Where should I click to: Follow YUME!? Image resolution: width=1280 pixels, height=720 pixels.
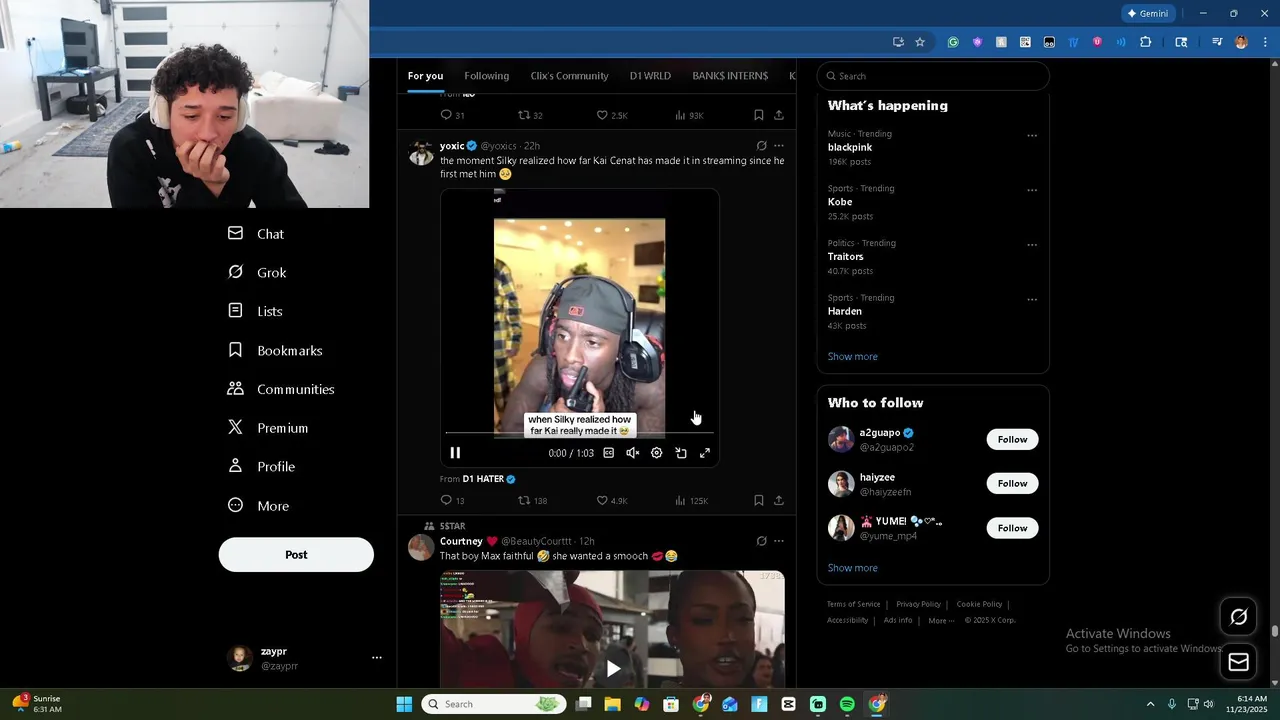tap(1012, 528)
